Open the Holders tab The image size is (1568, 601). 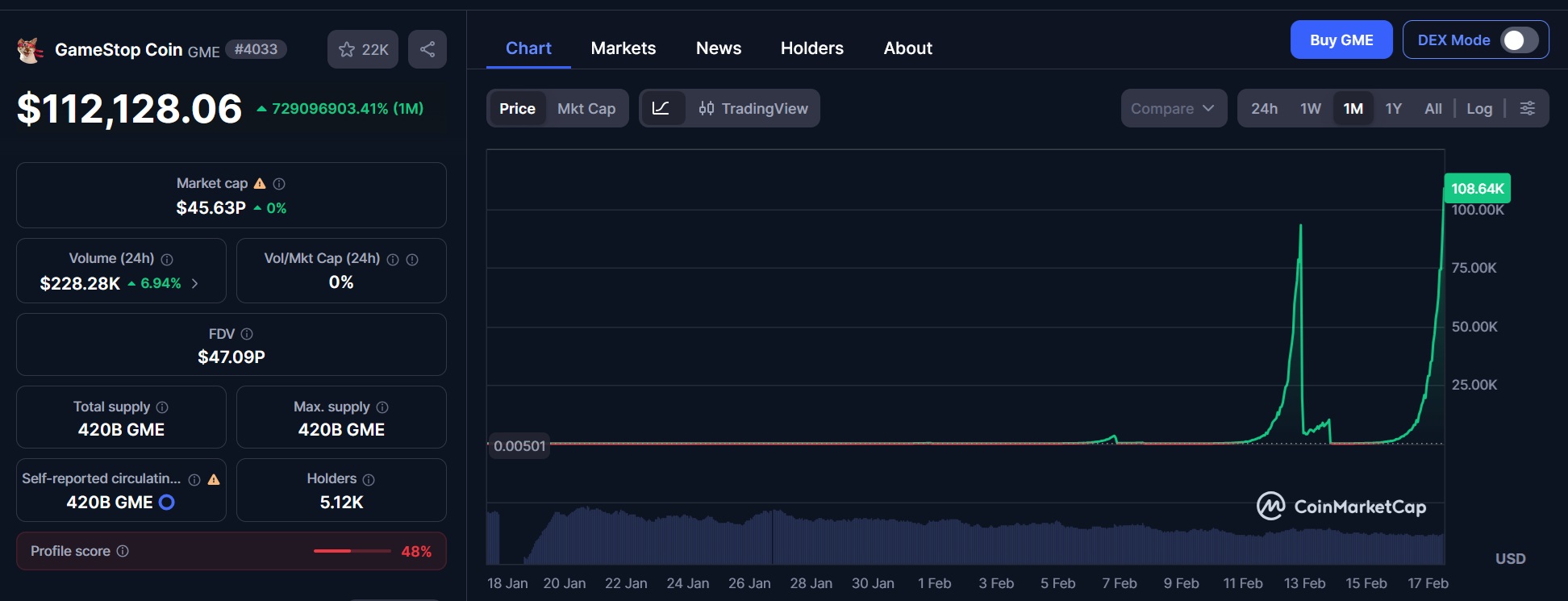pyautogui.click(x=811, y=48)
